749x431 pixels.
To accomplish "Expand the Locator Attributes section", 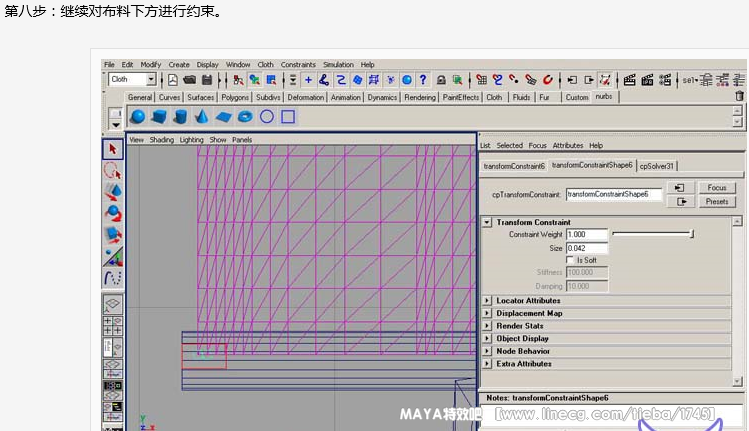I will point(487,300).
